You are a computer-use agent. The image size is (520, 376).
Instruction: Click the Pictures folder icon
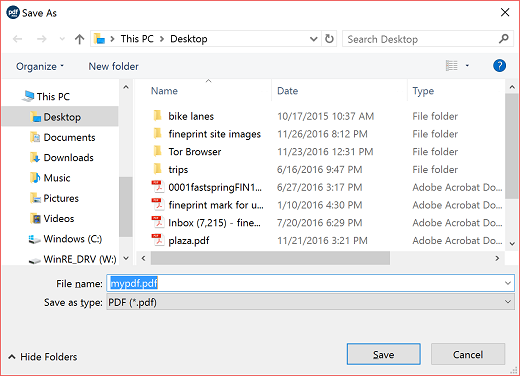pos(35,198)
